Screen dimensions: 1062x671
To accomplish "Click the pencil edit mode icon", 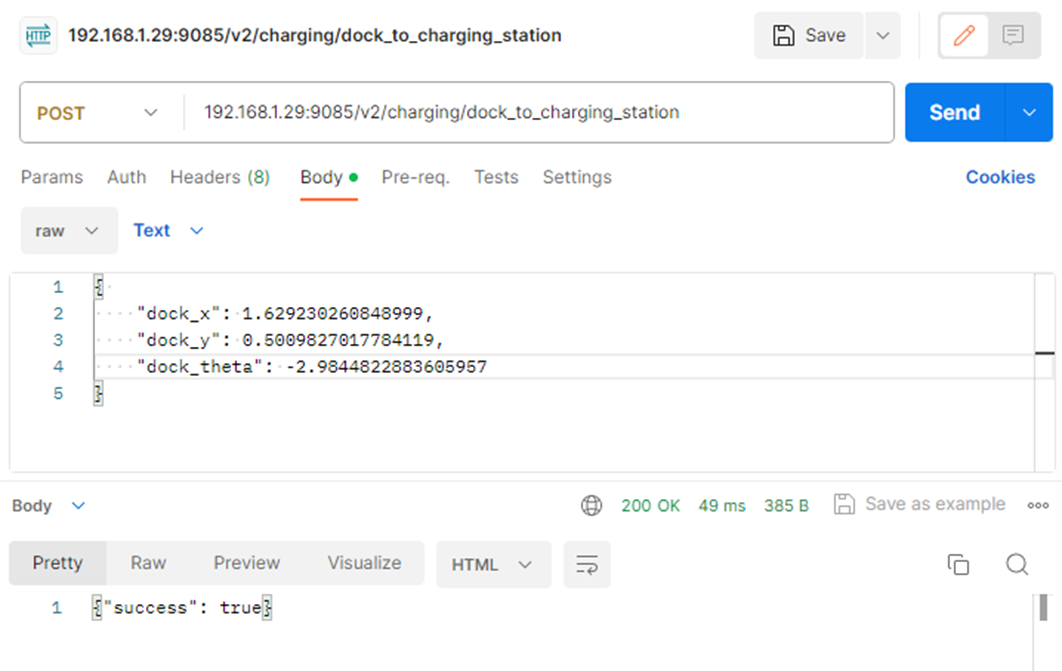I will coord(964,36).
